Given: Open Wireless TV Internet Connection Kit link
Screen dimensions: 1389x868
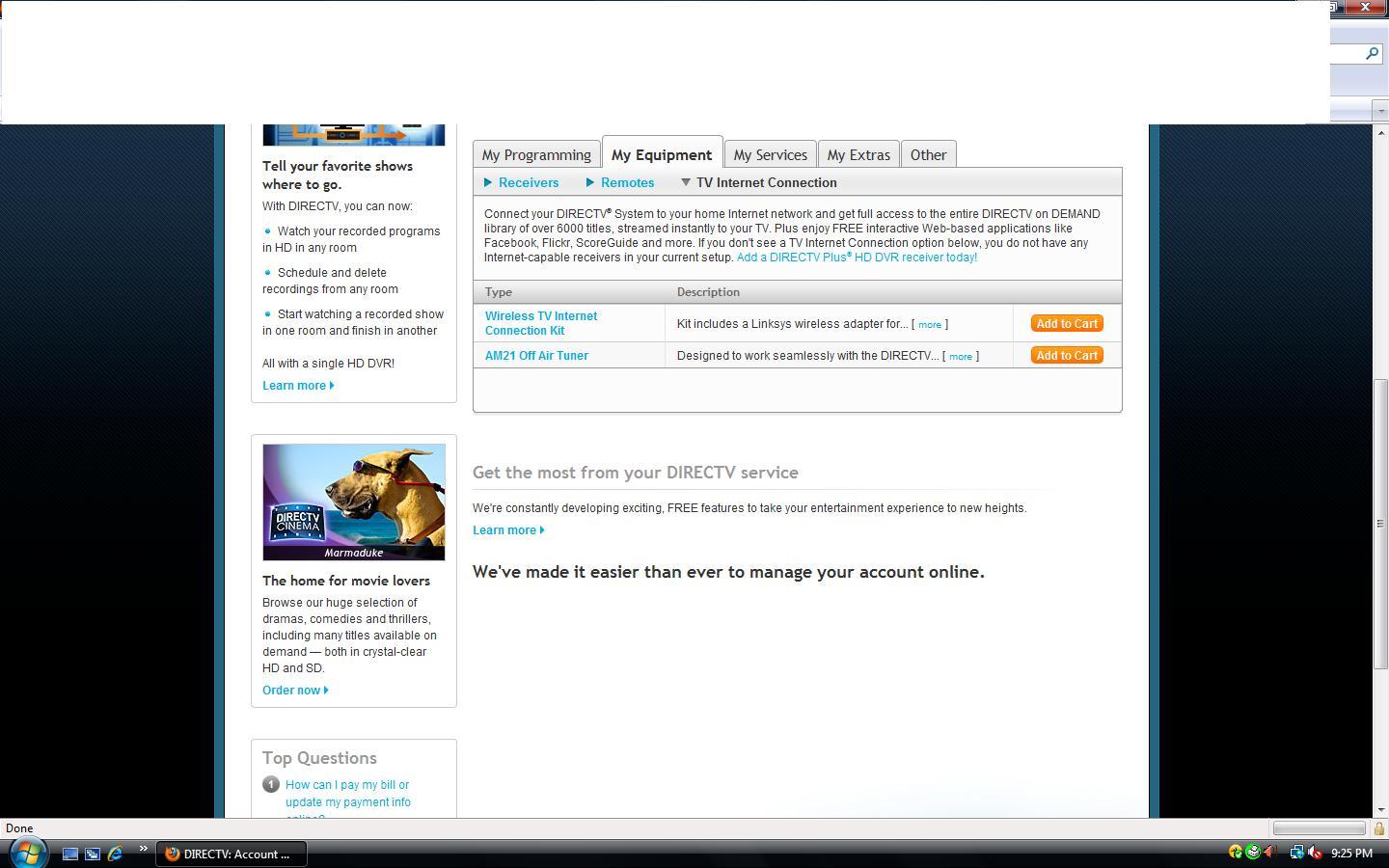Looking at the screenshot, I should click(x=541, y=323).
